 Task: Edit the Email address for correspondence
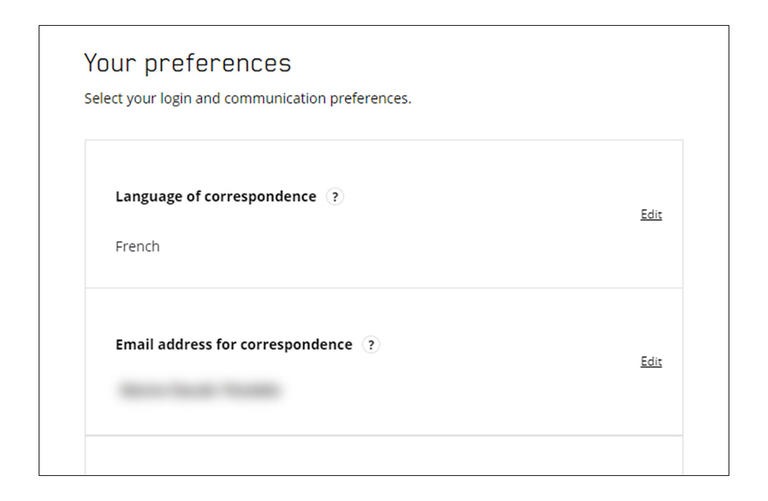coord(651,362)
